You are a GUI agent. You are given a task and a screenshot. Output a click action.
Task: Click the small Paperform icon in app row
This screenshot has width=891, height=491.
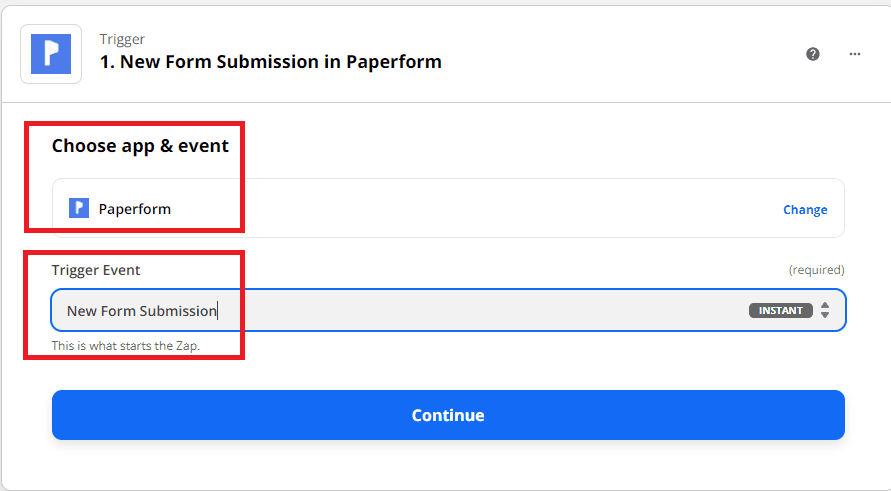click(x=79, y=208)
